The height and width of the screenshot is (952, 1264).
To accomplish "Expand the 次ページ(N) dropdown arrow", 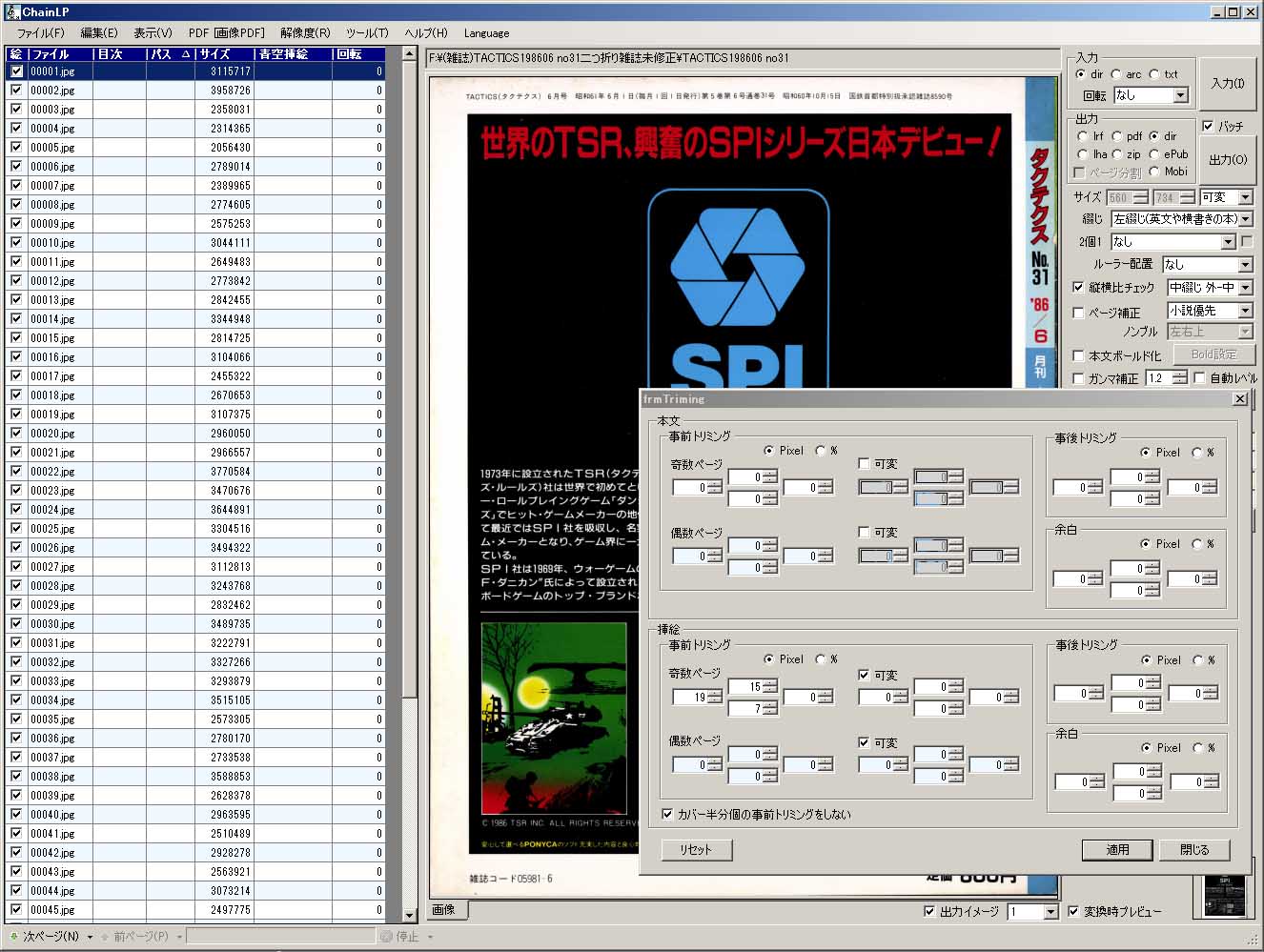I will (90, 937).
